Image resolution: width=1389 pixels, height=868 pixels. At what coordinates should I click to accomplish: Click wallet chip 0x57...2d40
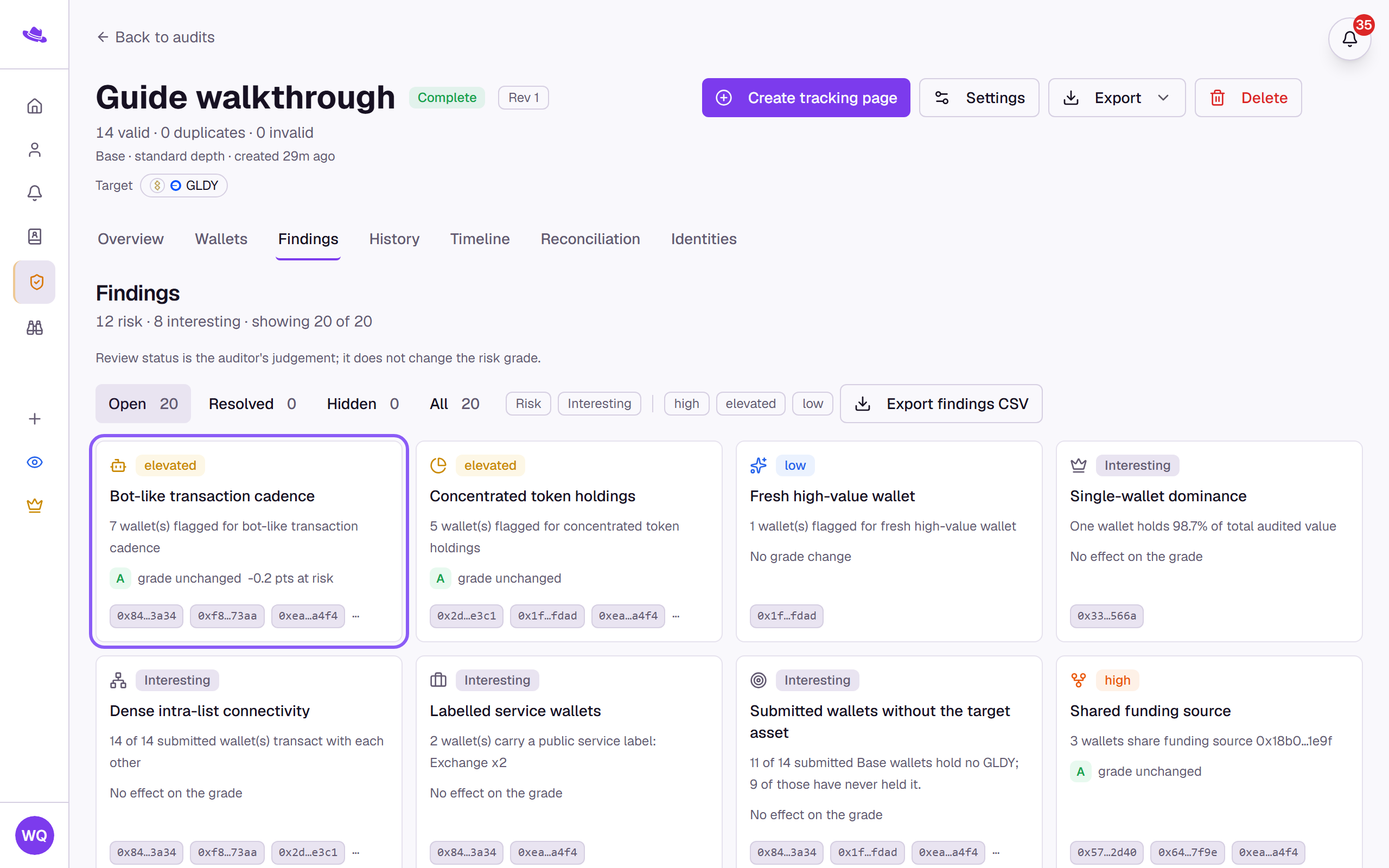[1106, 852]
